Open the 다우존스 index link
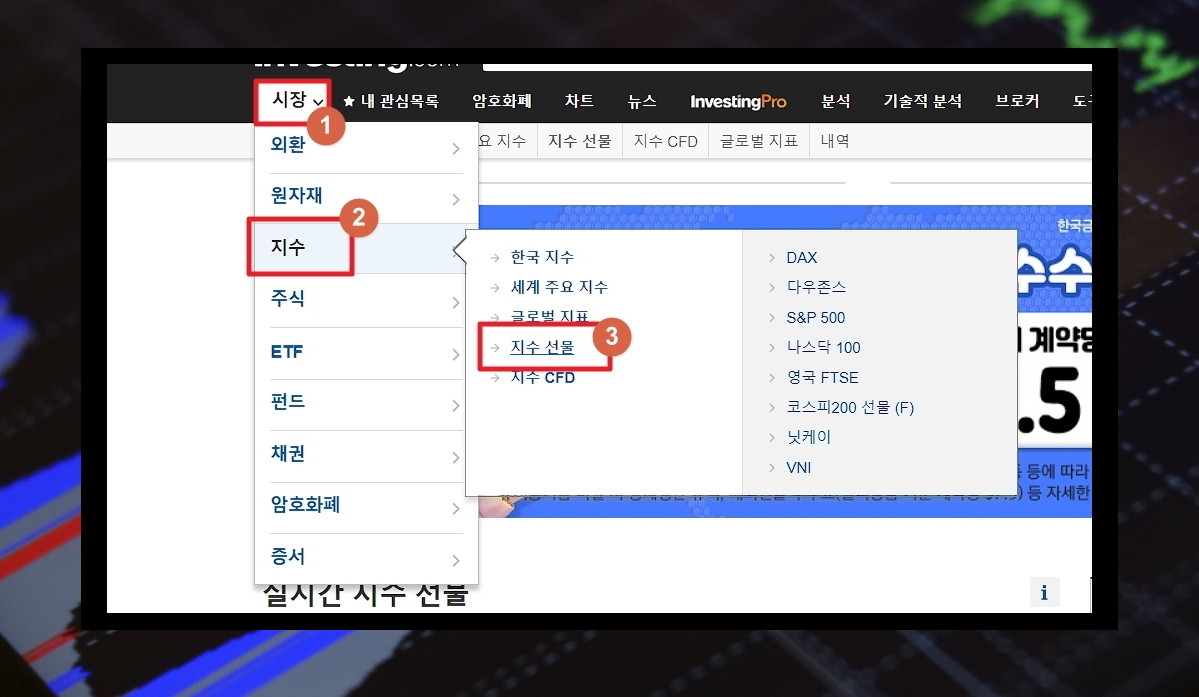The width and height of the screenshot is (1199, 697). (x=816, y=287)
